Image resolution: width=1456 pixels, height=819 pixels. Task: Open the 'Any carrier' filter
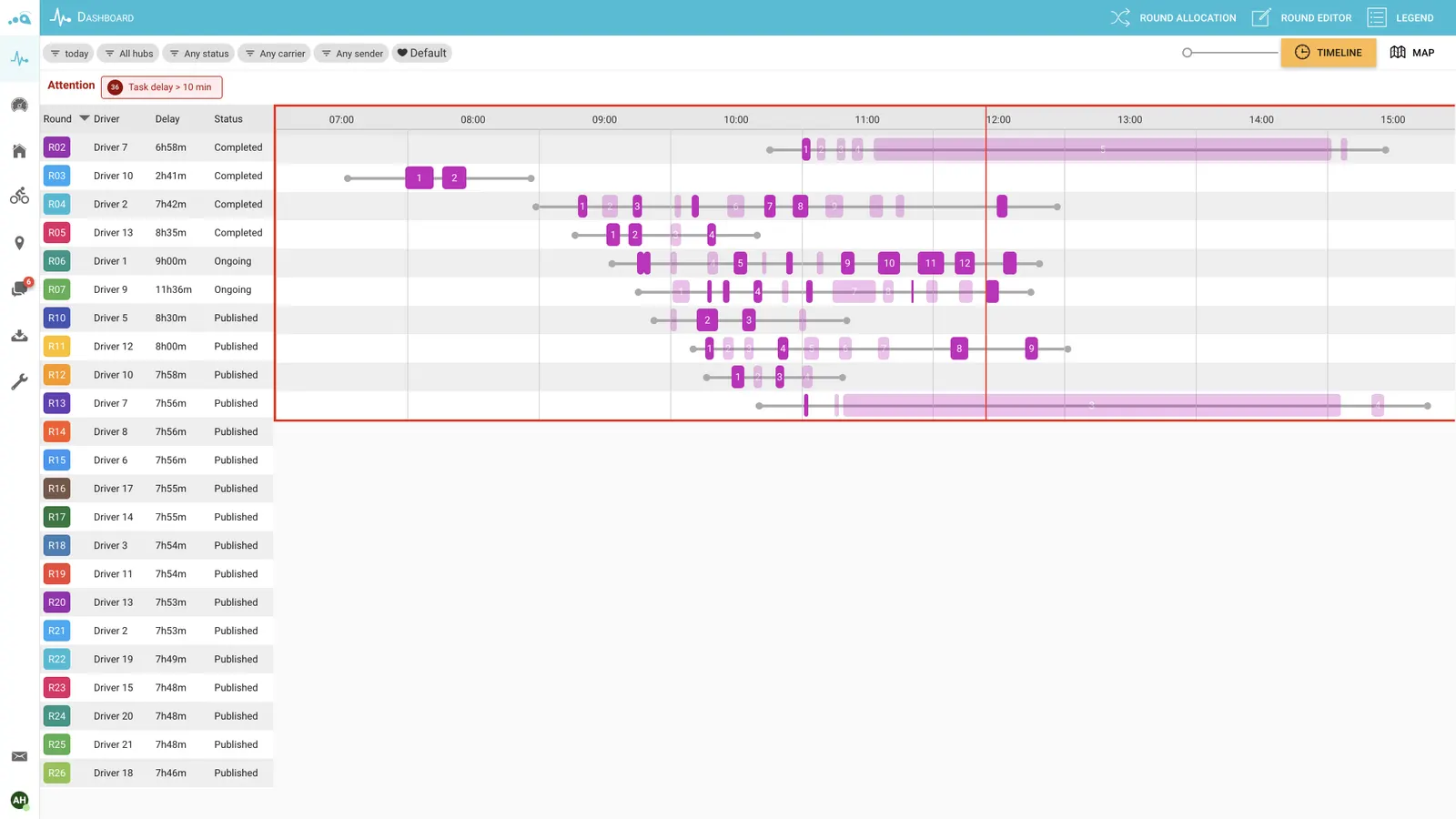(x=275, y=54)
